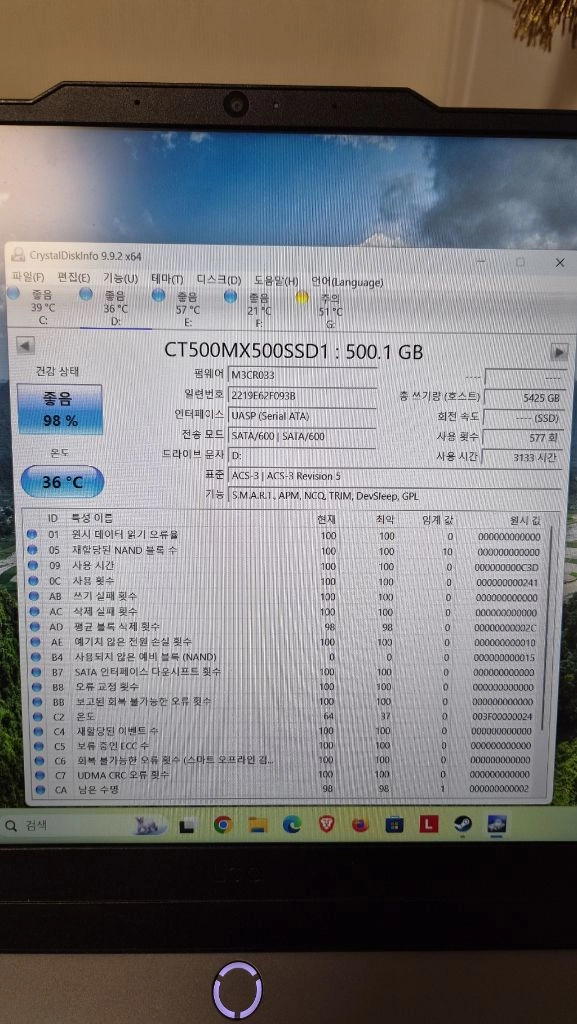The height and width of the screenshot is (1024, 577).
Task: Select the 재할당된 NAND 블록 수 row
Action: click(x=285, y=551)
